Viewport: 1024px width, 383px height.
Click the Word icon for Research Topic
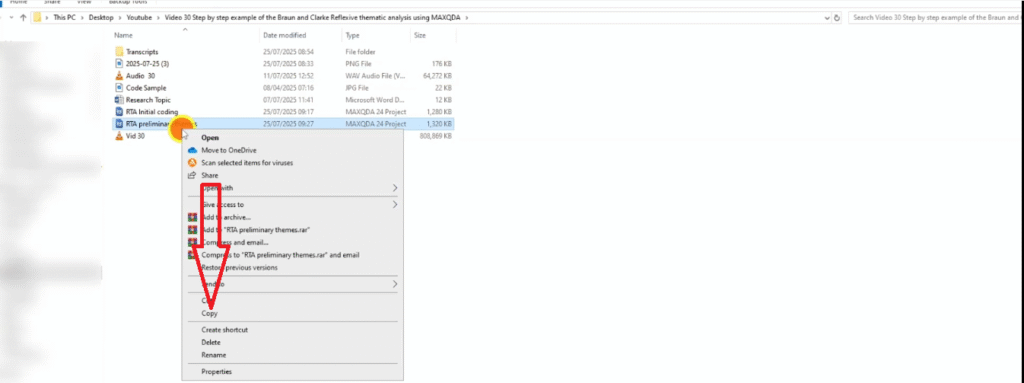119,100
